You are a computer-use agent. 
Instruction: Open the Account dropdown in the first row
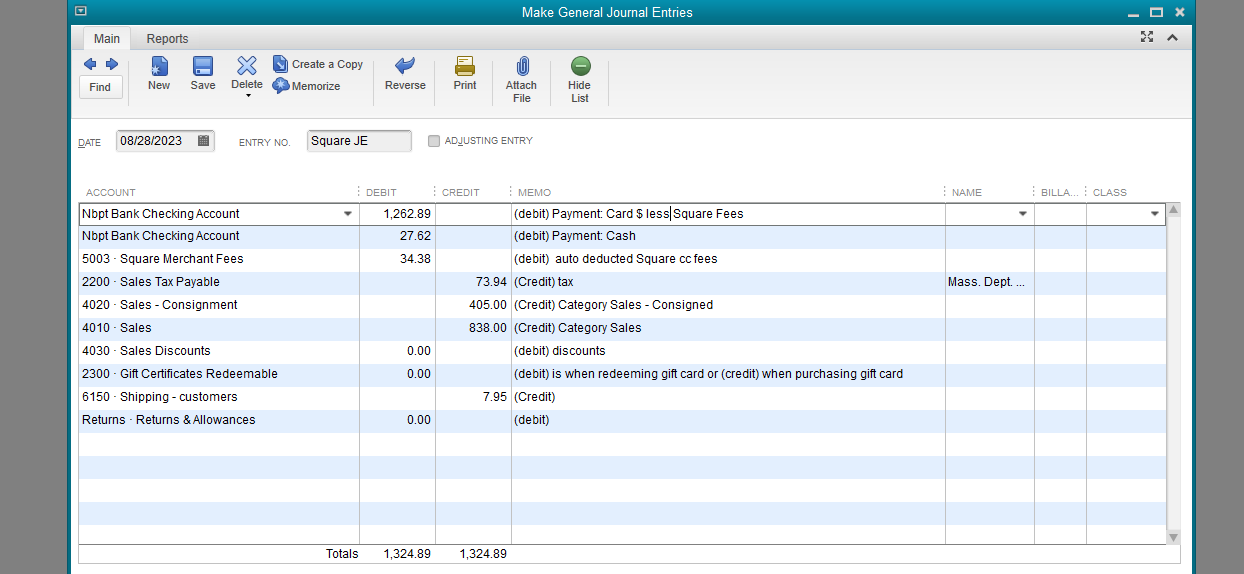pos(348,214)
